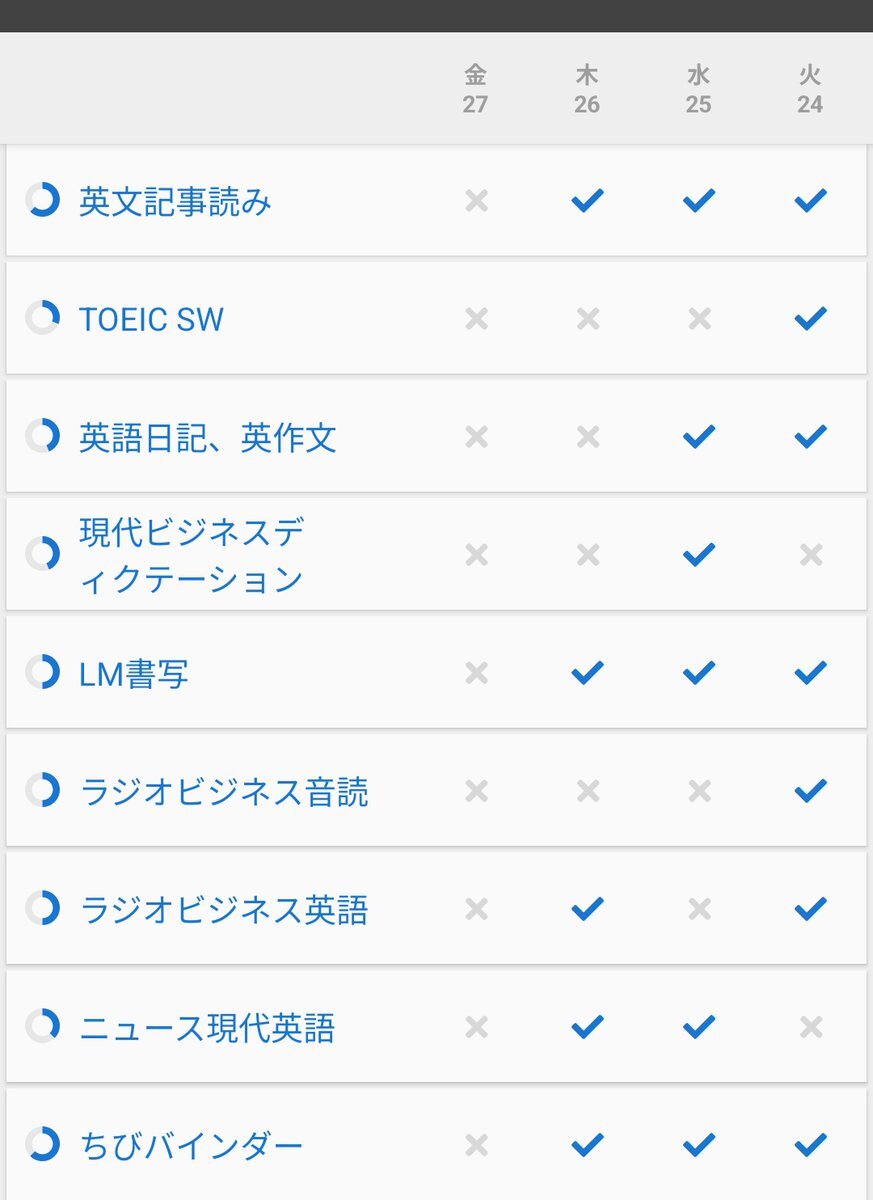Image resolution: width=873 pixels, height=1200 pixels.
Task: Click progress ring beside LM書写
Action: tap(43, 672)
